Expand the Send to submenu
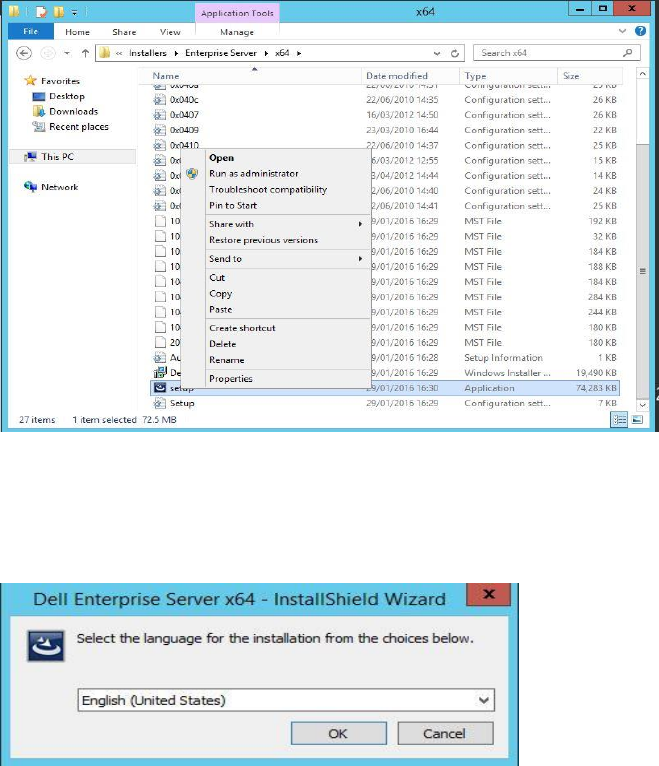659x766 pixels. click(361, 258)
